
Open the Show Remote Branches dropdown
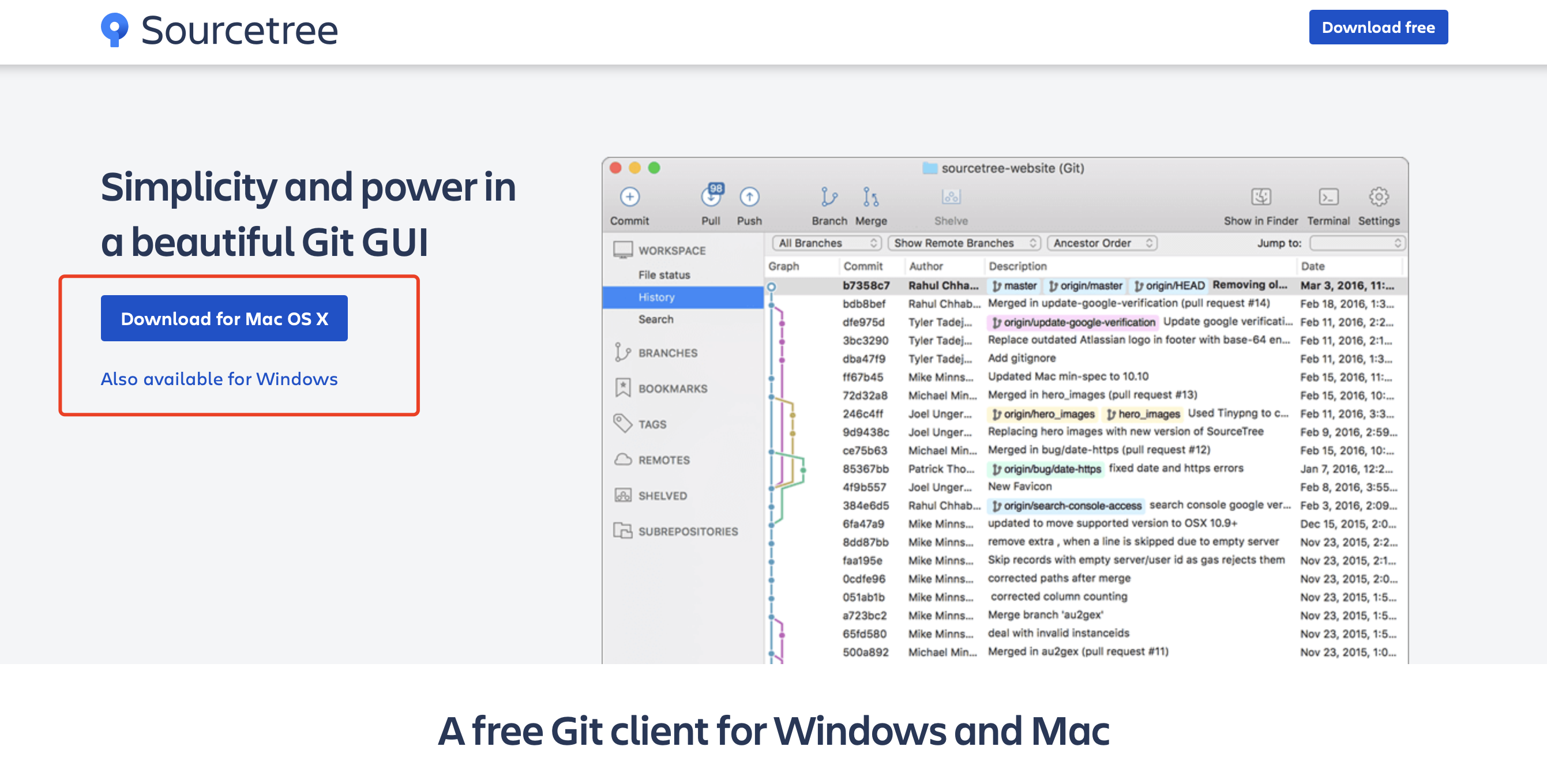964,243
